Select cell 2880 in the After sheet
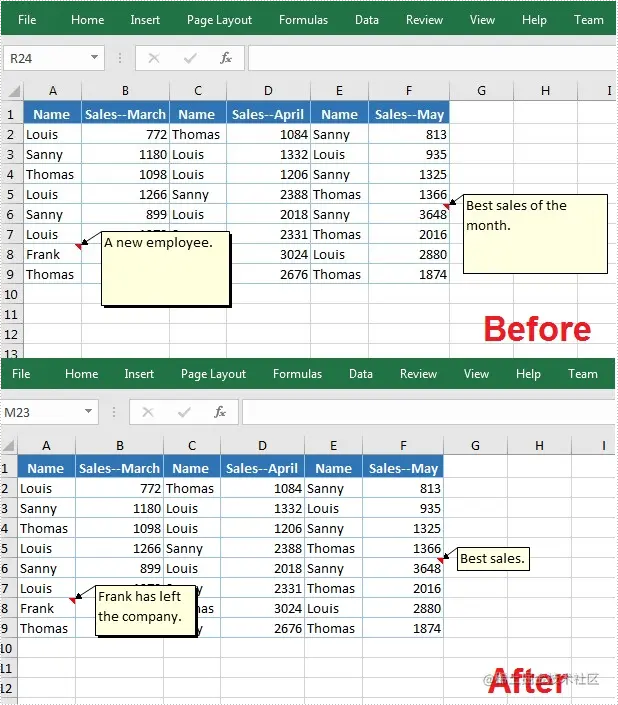618x705 pixels. click(403, 608)
